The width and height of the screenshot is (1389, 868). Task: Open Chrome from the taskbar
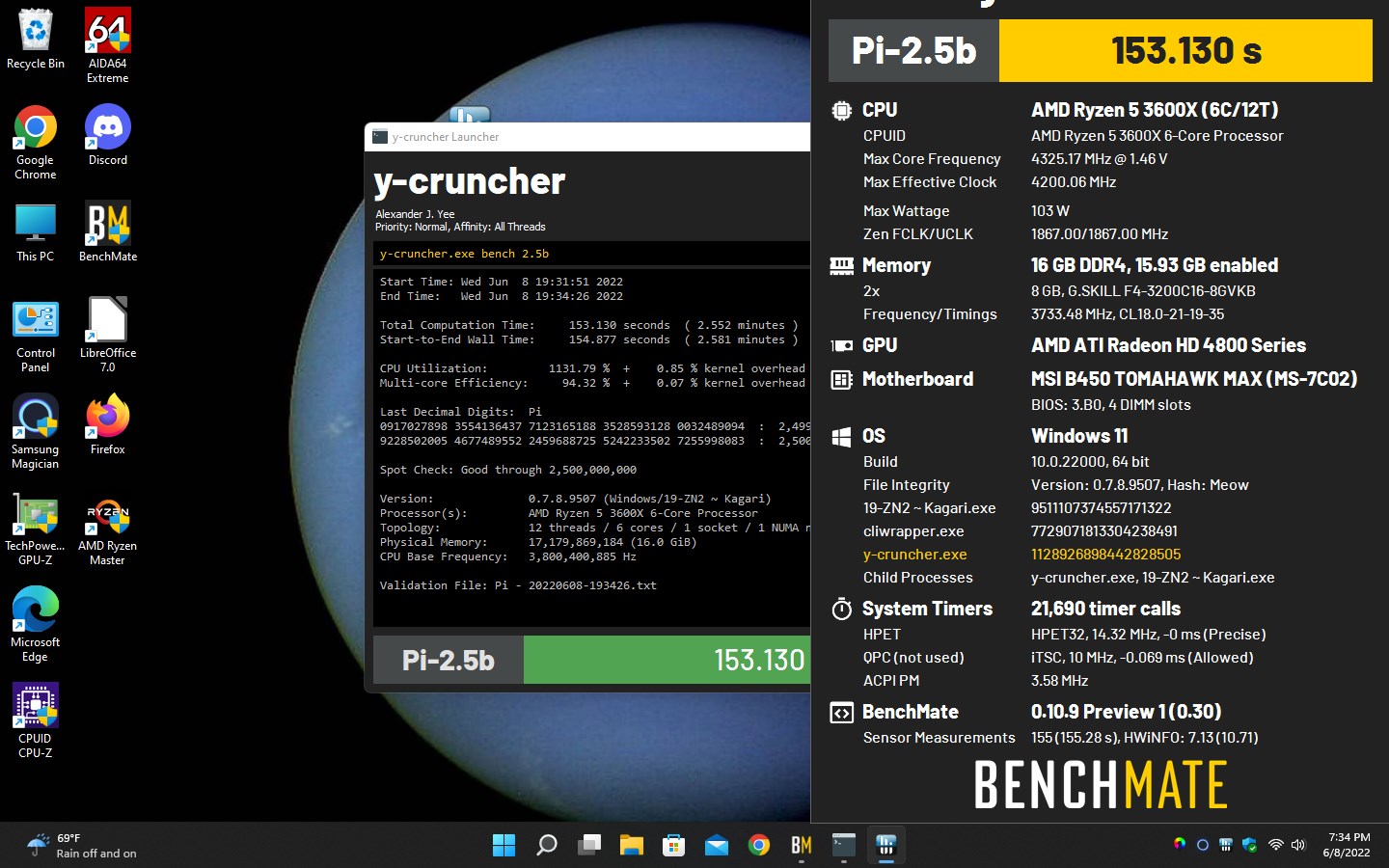pyautogui.click(x=758, y=846)
